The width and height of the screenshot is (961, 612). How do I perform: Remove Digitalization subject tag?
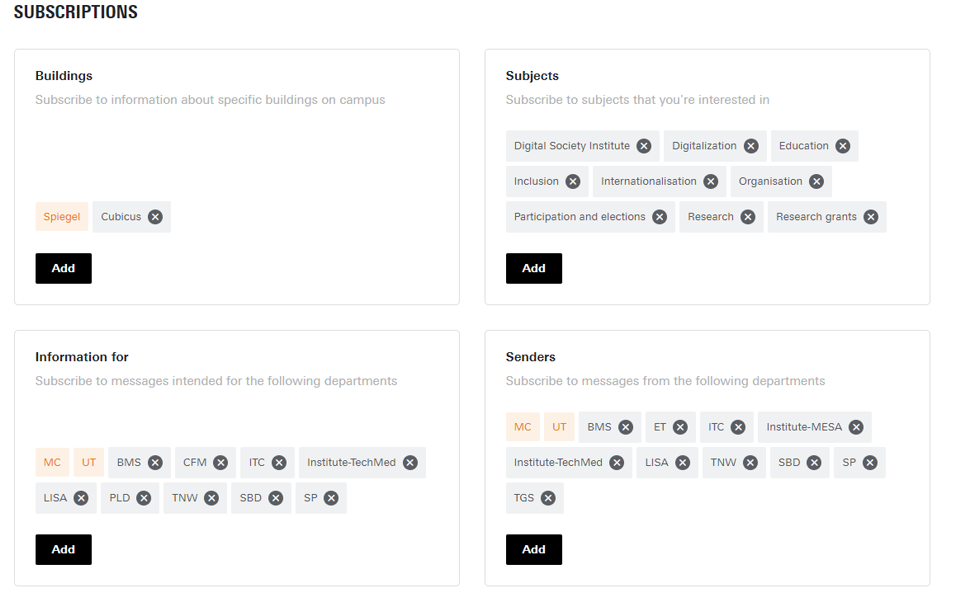(x=751, y=146)
